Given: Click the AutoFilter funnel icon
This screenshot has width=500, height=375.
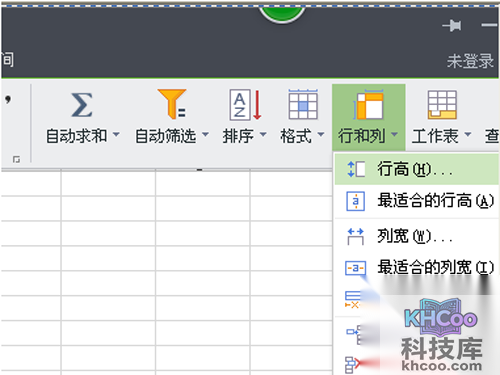Looking at the screenshot, I should [x=172, y=104].
